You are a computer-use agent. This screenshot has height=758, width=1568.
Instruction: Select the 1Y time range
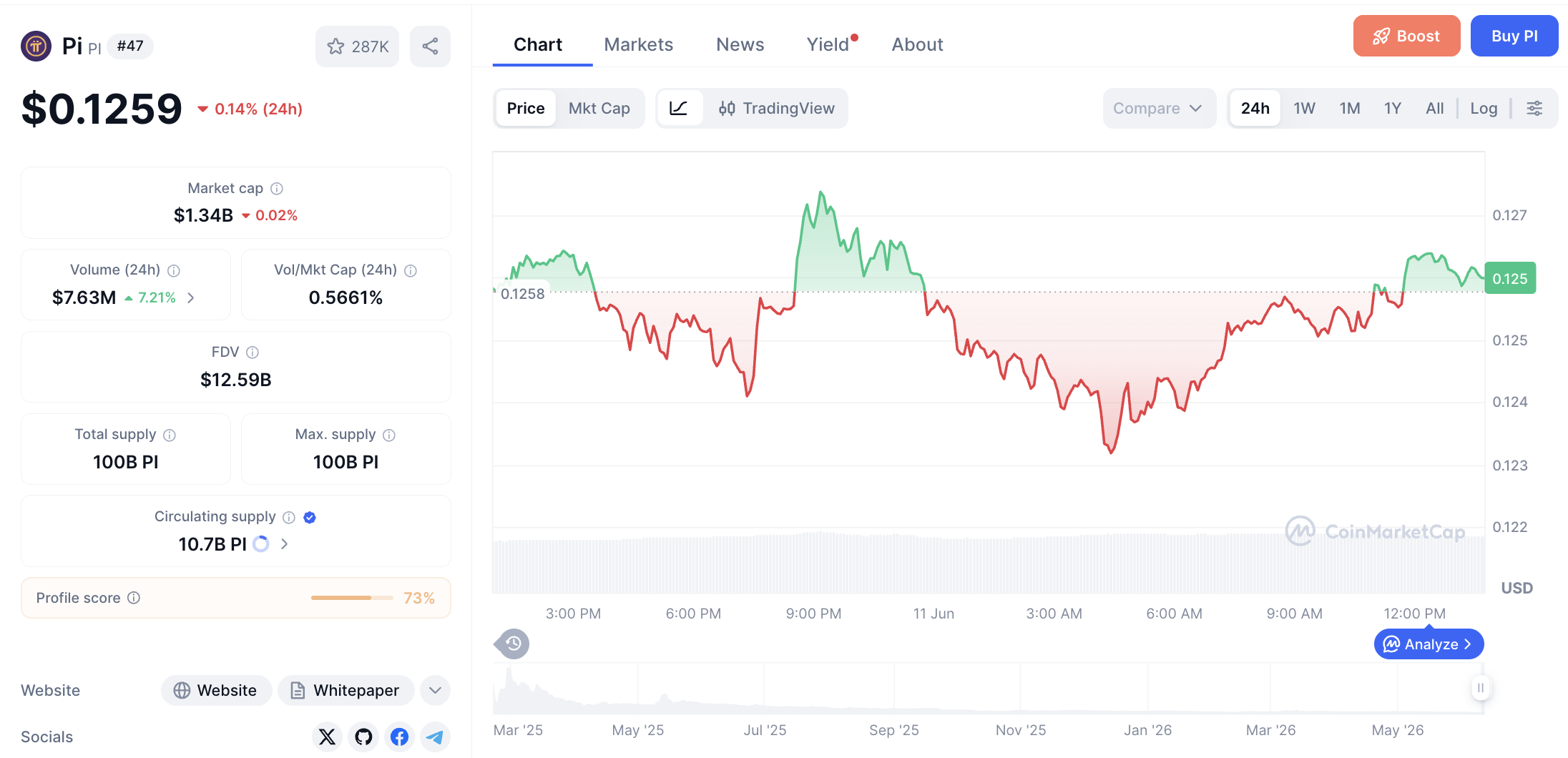(x=1393, y=109)
